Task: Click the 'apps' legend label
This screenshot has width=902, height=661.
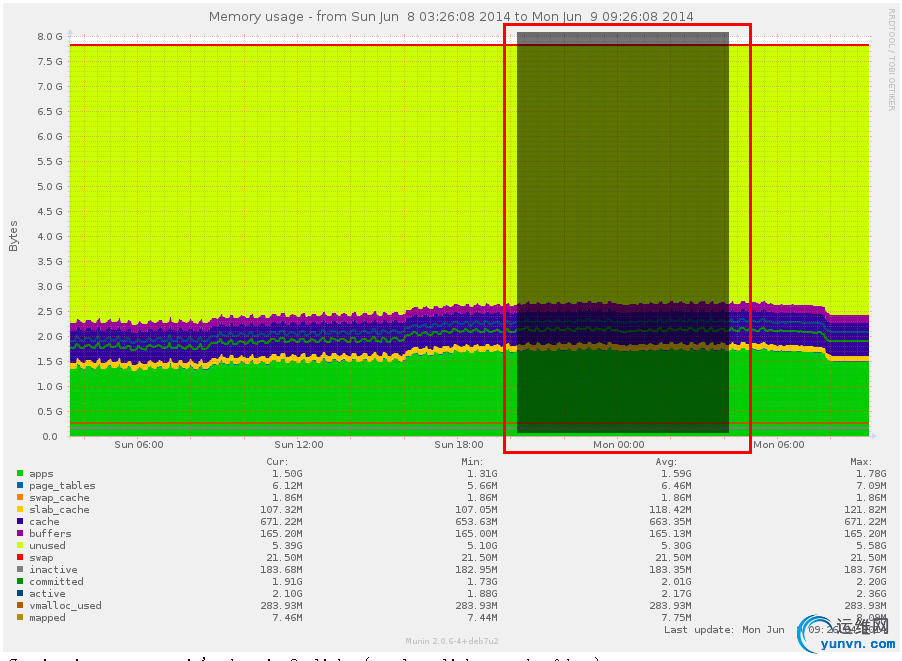Action: 41,474
